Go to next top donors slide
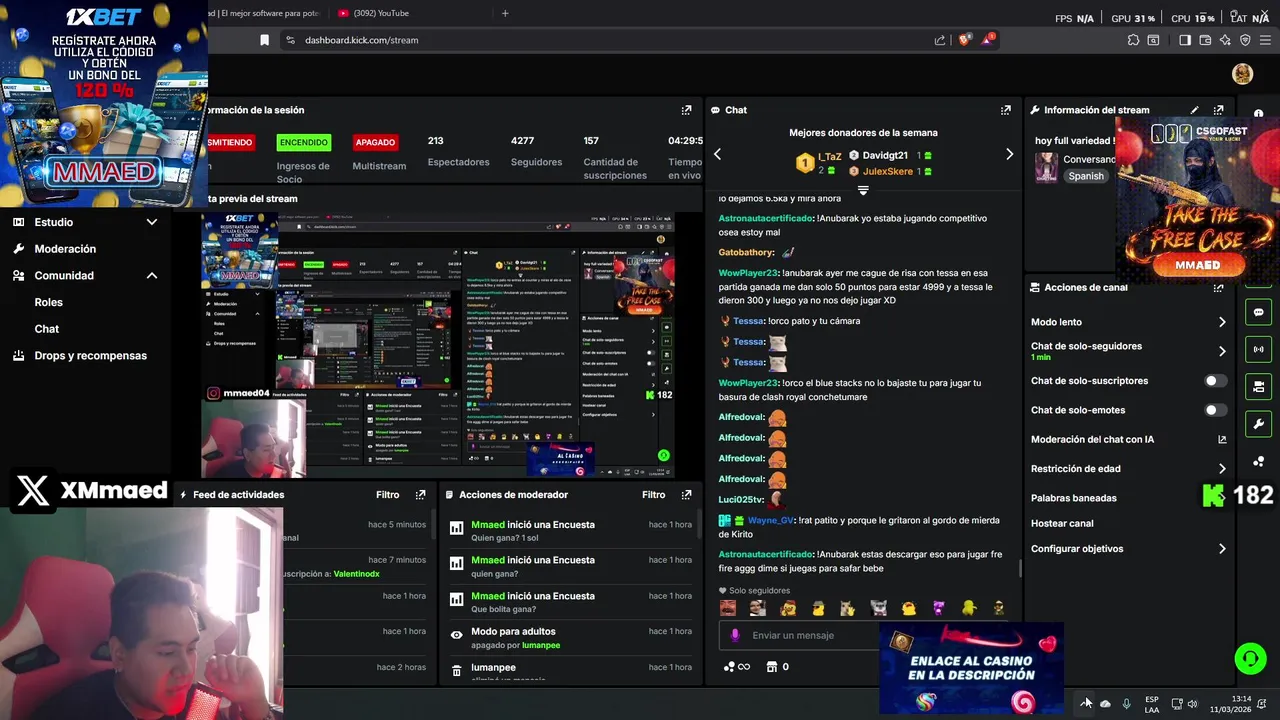This screenshot has width=1280, height=720. pos(1009,154)
